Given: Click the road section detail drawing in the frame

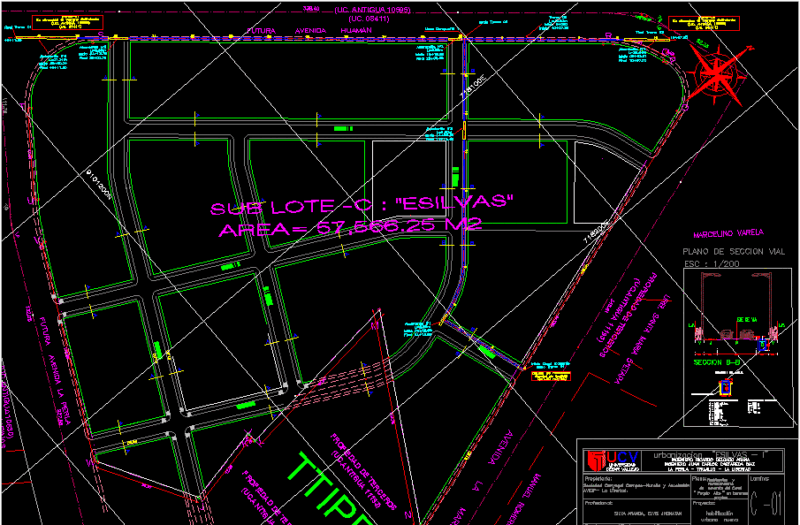Looking at the screenshot, I should pos(738,316).
